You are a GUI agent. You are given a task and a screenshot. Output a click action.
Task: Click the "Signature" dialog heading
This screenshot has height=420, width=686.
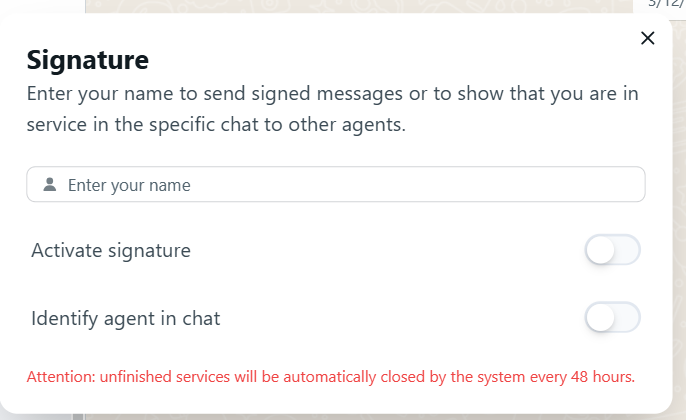pos(88,60)
